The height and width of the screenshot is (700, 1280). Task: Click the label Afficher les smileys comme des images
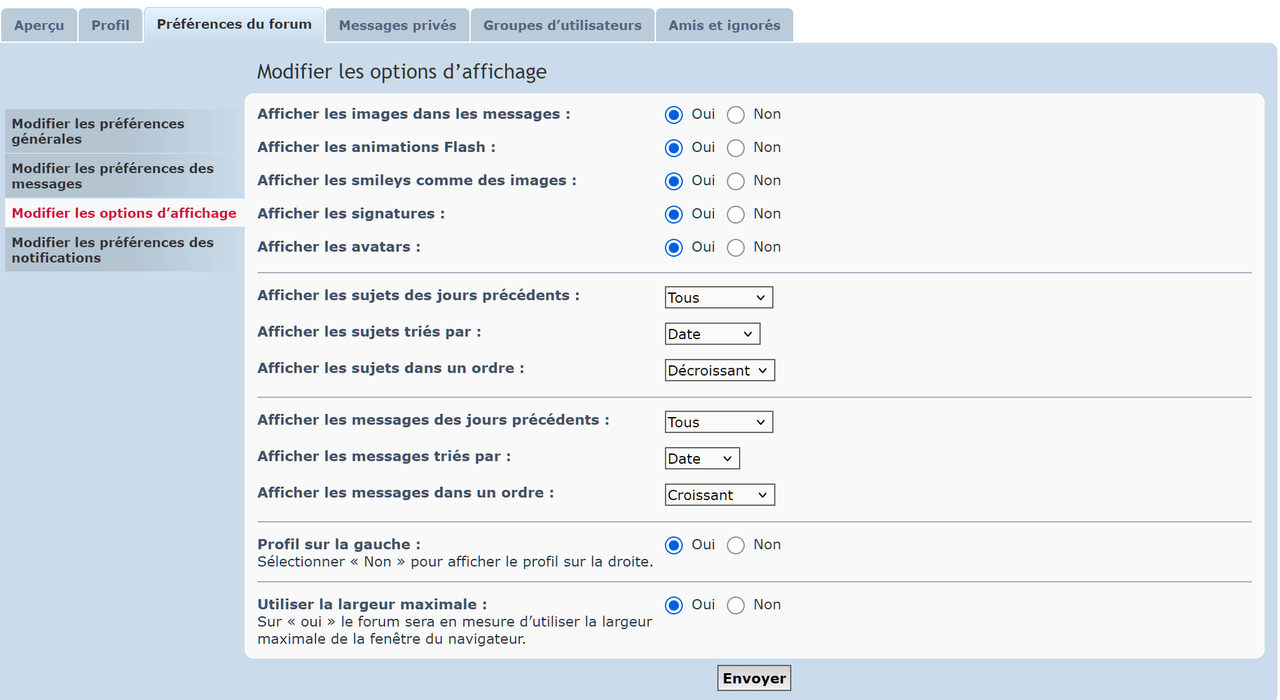click(x=417, y=180)
